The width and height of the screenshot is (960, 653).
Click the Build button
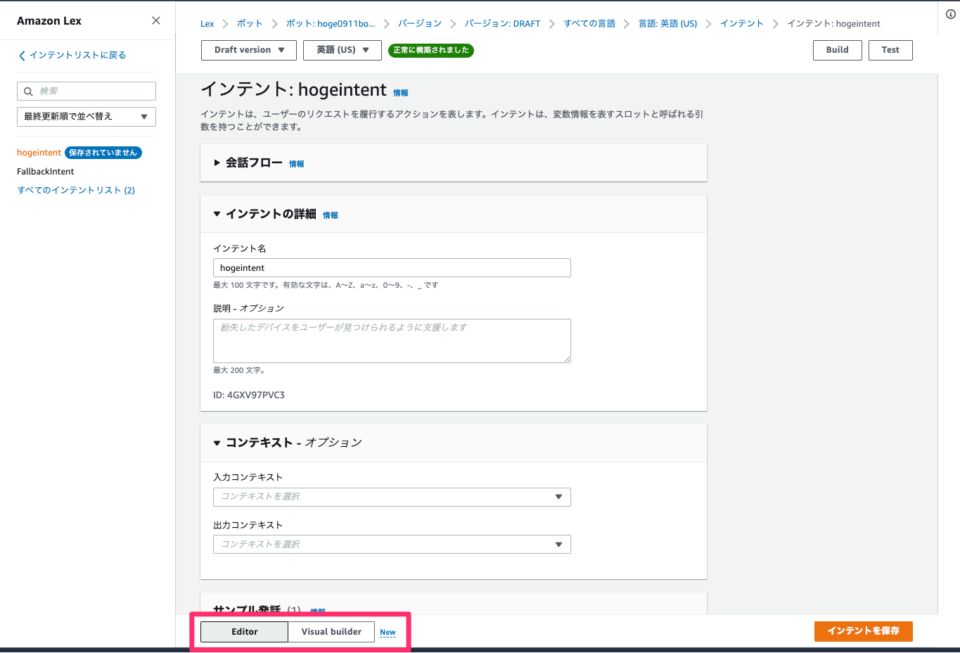[x=837, y=50]
